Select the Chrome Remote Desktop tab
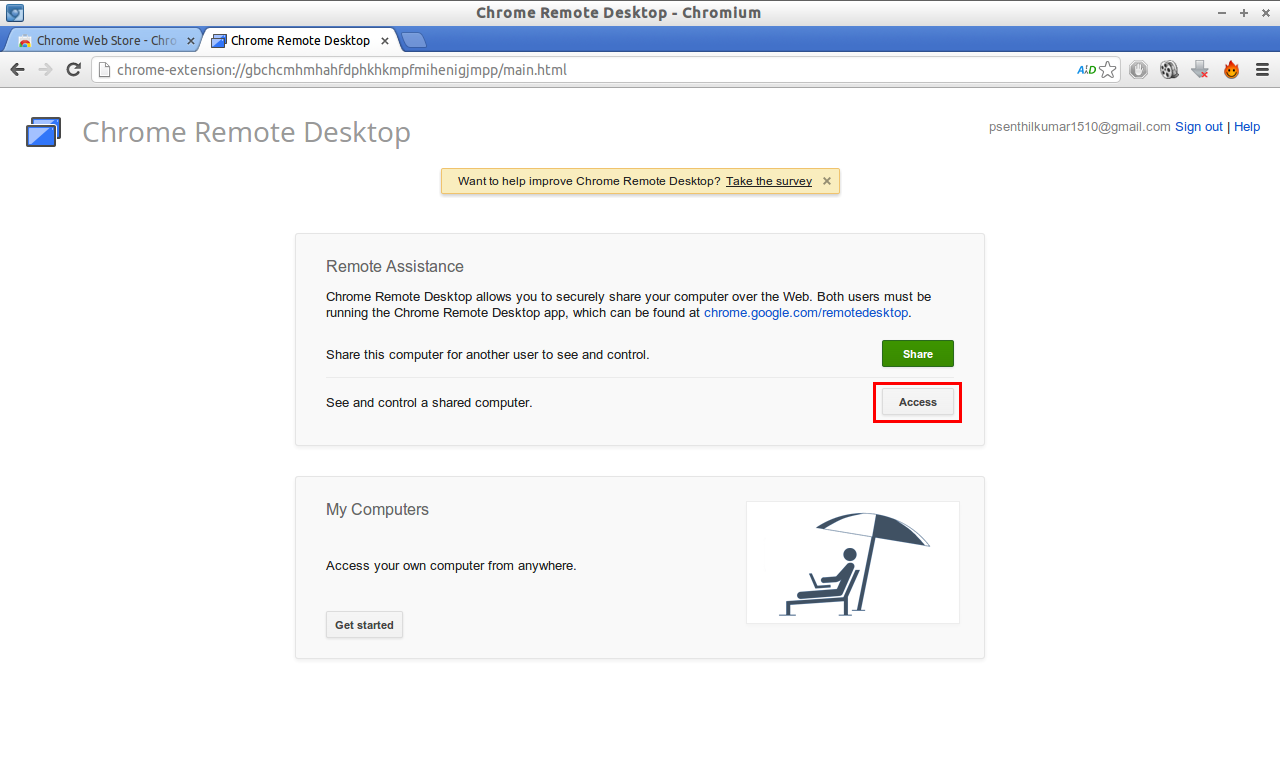1280x774 pixels. tap(300, 41)
